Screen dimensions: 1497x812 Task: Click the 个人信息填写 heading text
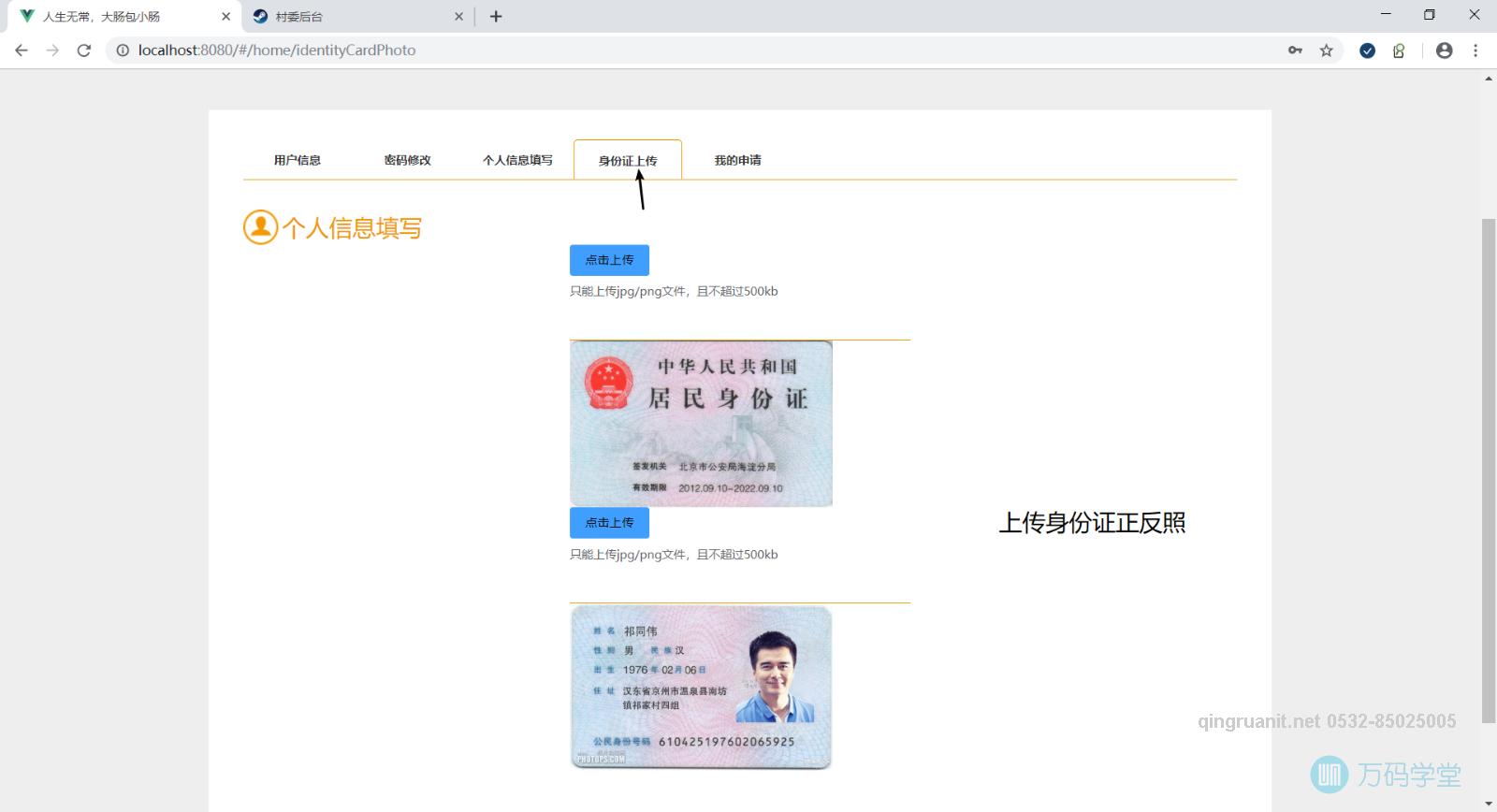pyautogui.click(x=352, y=228)
